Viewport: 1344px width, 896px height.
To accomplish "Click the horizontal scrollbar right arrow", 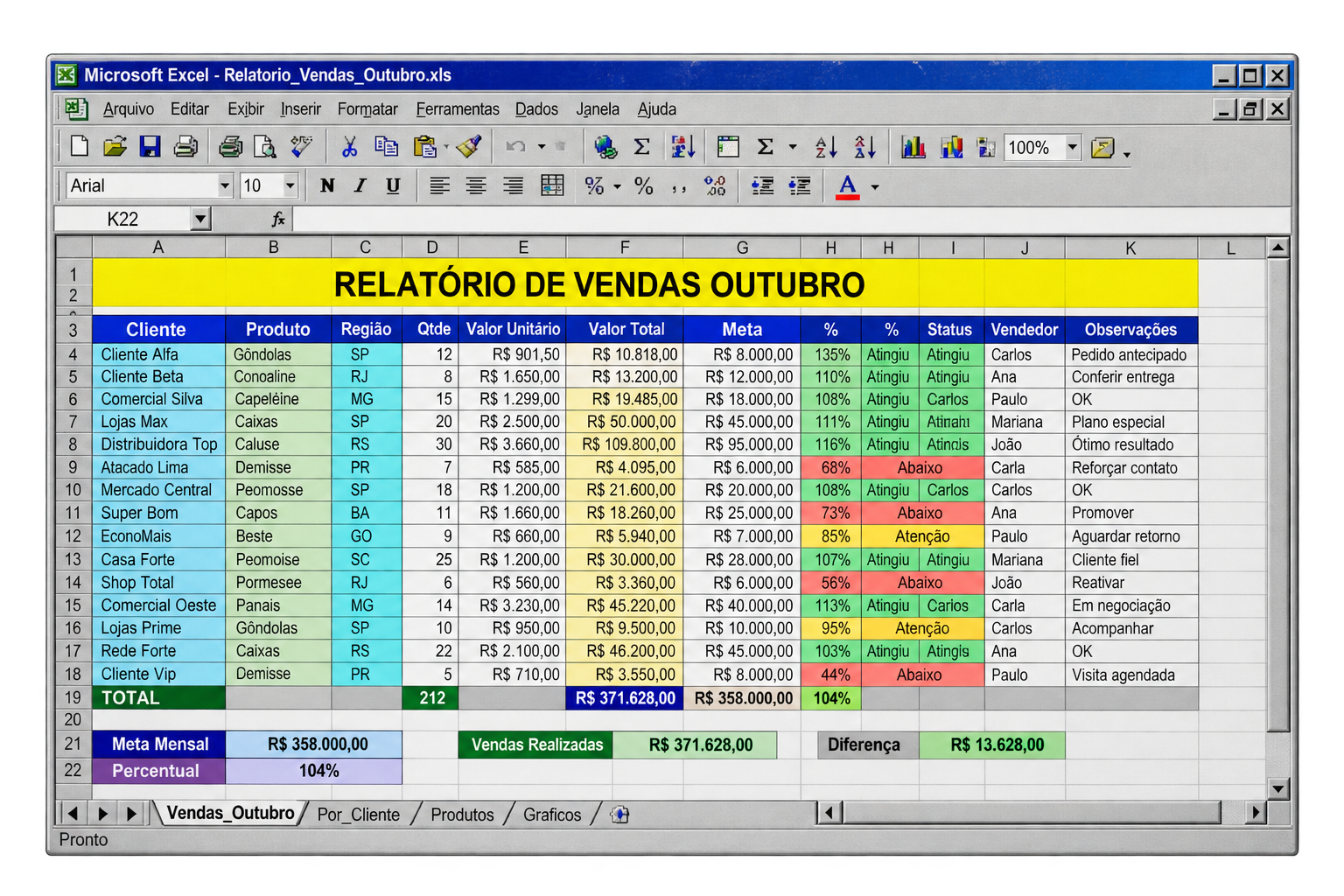I will click(1256, 813).
